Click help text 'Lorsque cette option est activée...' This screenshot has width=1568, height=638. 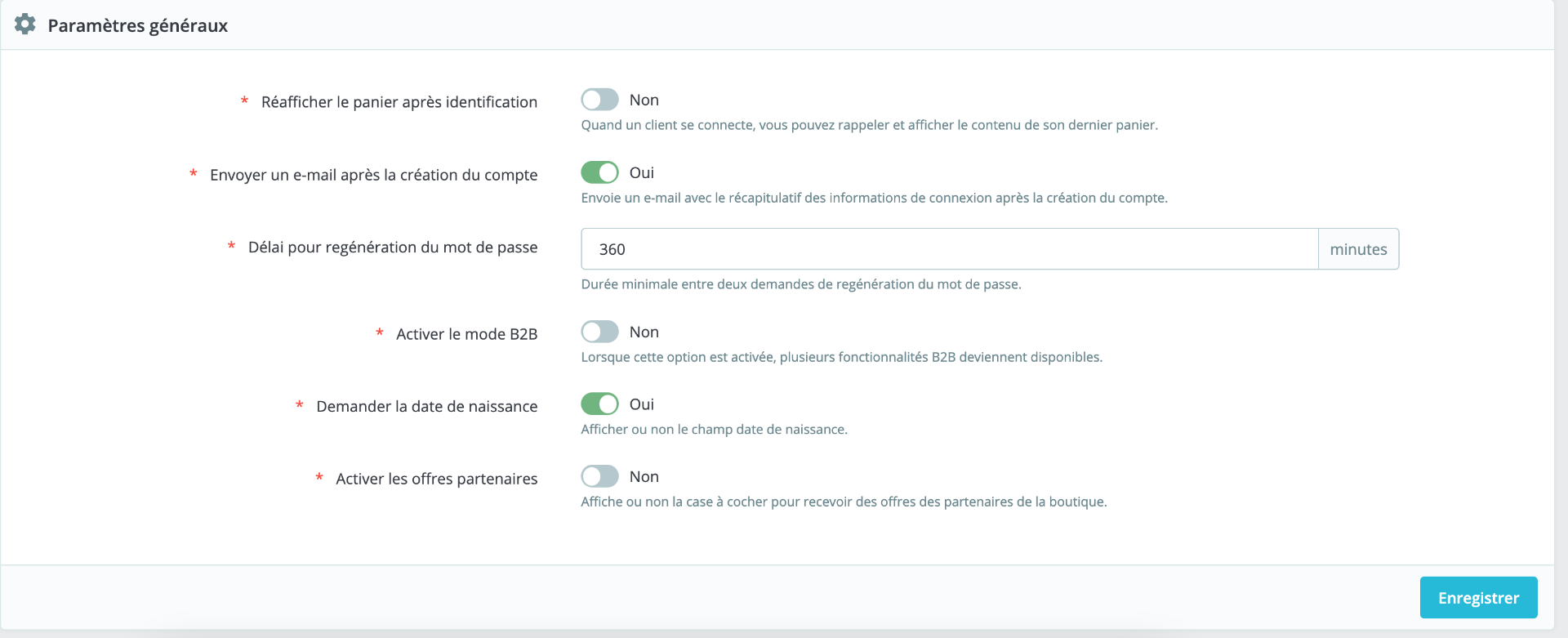coord(841,357)
